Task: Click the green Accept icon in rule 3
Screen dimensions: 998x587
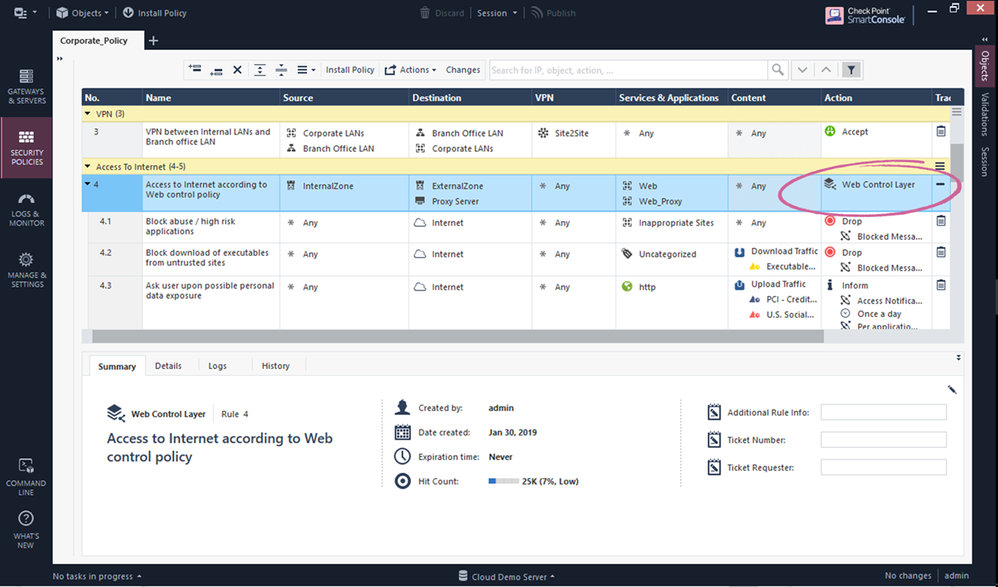Action: point(829,131)
